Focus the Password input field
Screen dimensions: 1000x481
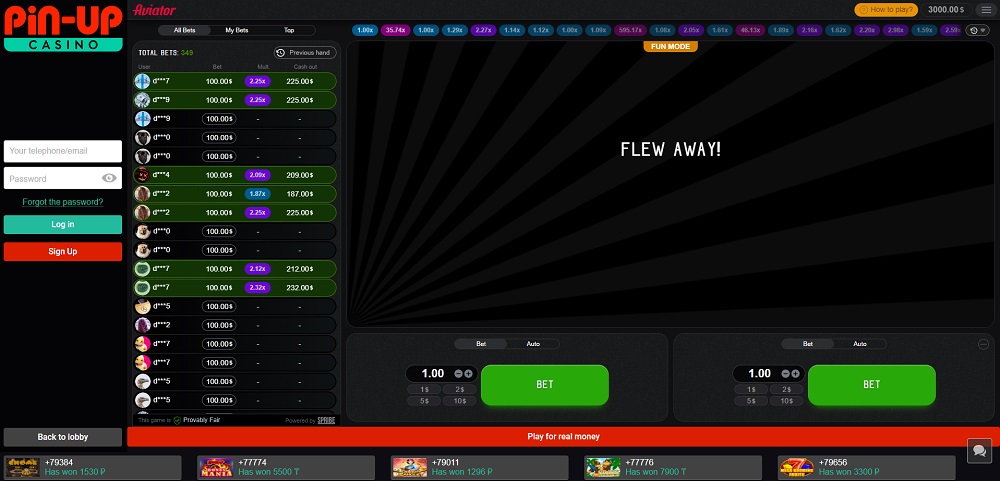pyautogui.click(x=62, y=178)
